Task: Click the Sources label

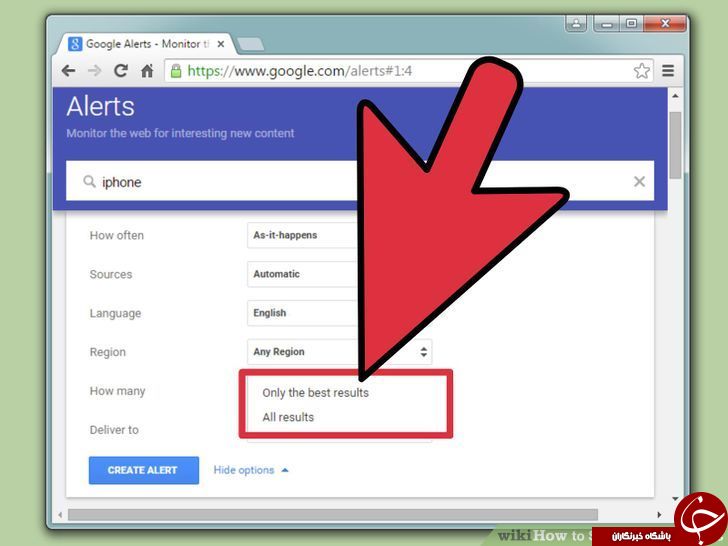Action: point(111,274)
